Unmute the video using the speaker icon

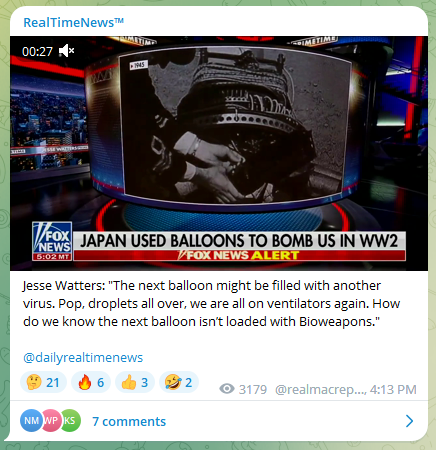coord(67,51)
